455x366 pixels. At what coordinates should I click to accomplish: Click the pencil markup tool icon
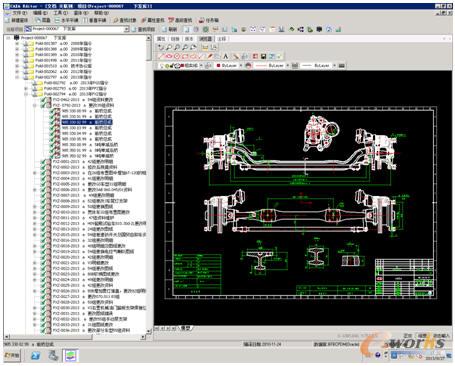click(210, 56)
